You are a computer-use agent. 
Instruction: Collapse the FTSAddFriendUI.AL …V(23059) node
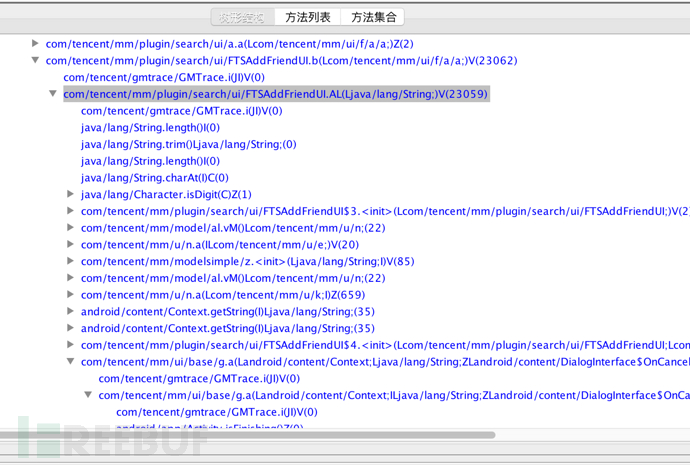(x=53, y=94)
